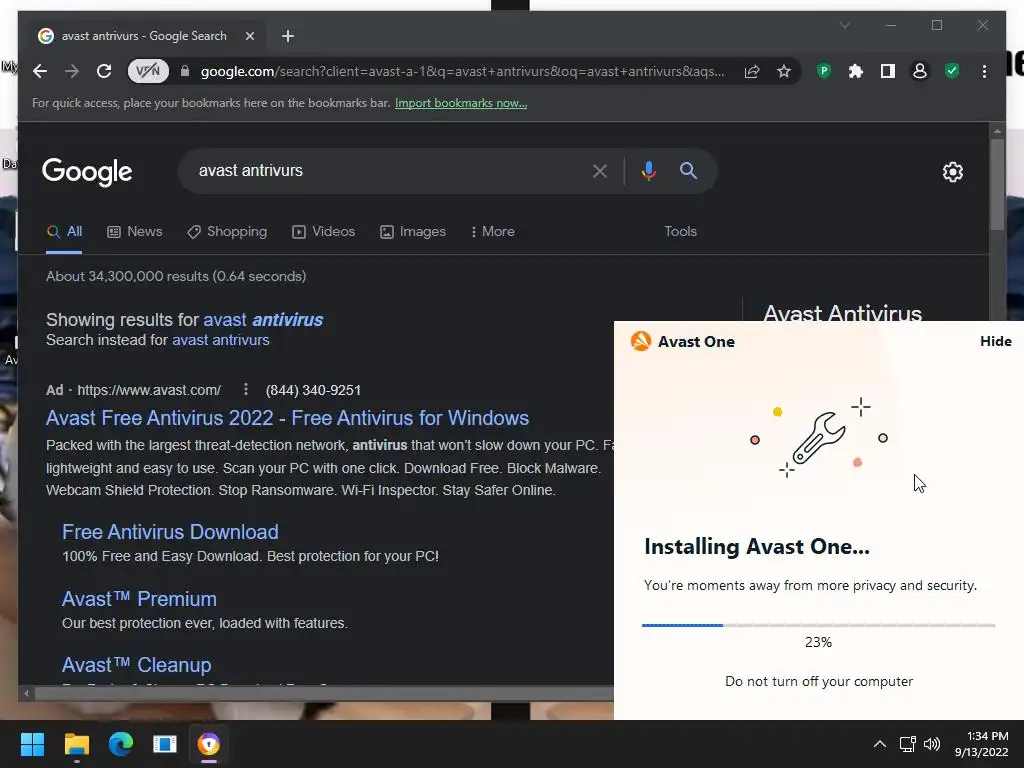1024x768 pixels.
Task: Open Avast Premium sitelink
Action: pyautogui.click(x=139, y=599)
